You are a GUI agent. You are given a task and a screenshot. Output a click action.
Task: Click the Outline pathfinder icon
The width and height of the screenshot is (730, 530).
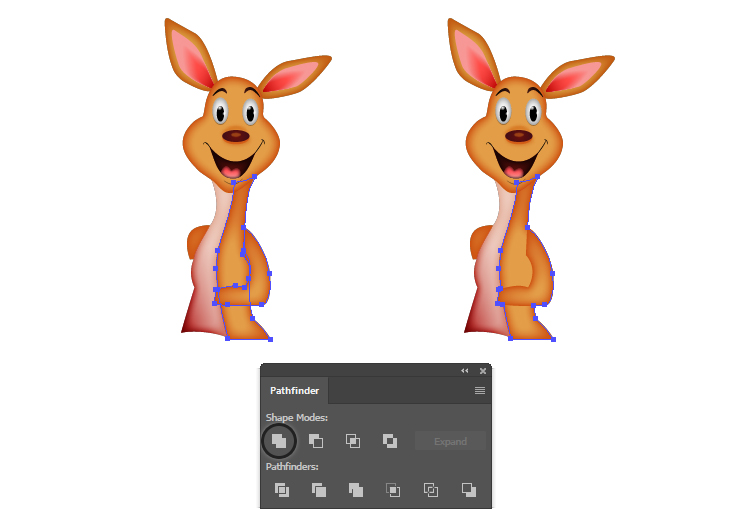[x=431, y=490]
